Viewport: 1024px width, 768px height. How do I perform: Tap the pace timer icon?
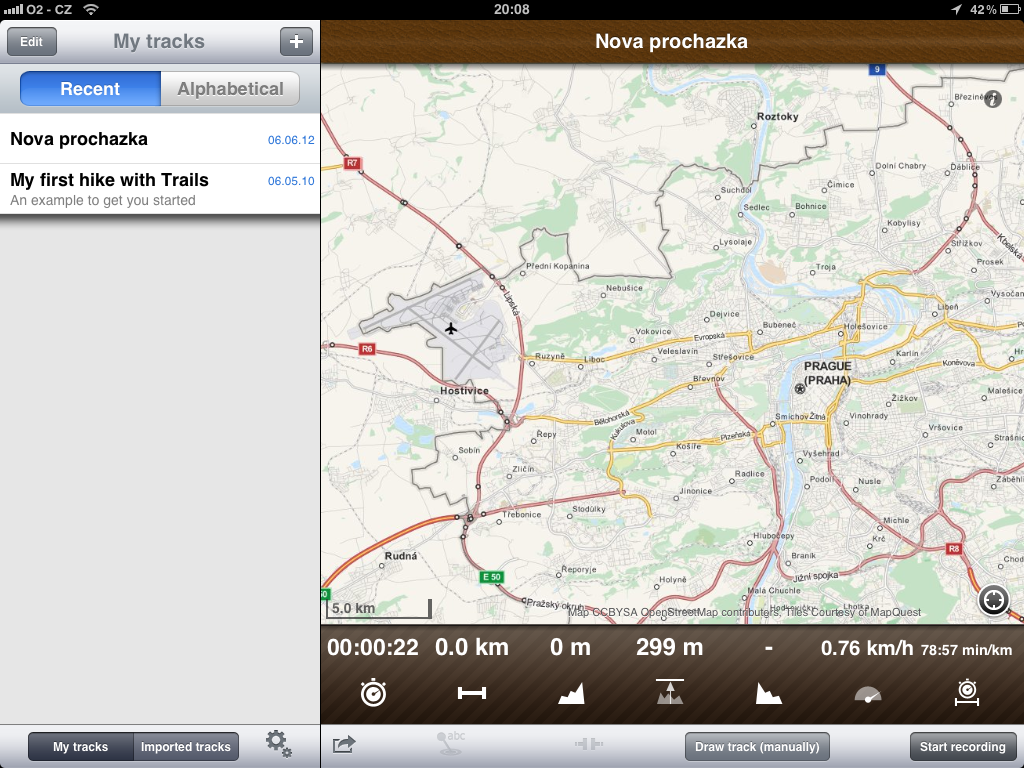[967, 692]
